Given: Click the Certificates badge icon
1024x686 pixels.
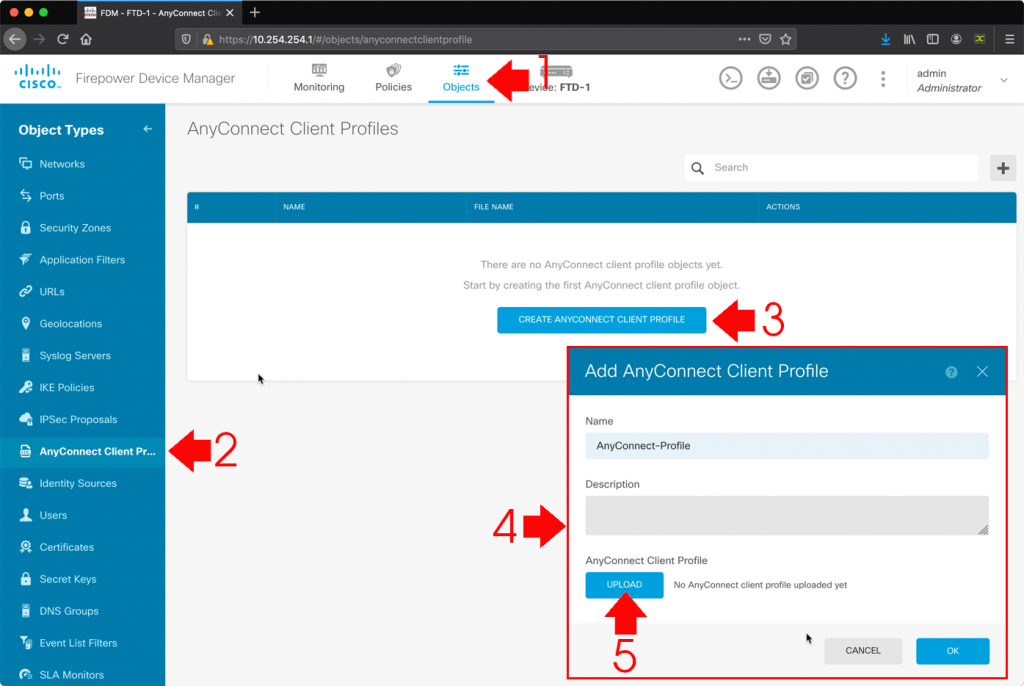Looking at the screenshot, I should [25, 547].
